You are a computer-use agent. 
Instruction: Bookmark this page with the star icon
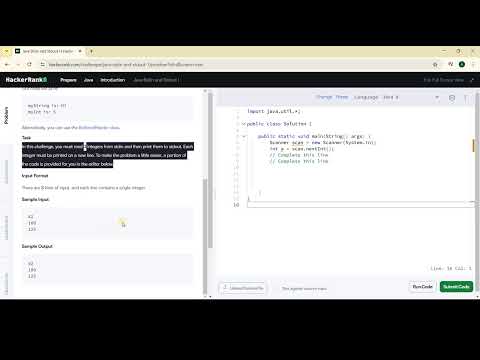435,65
